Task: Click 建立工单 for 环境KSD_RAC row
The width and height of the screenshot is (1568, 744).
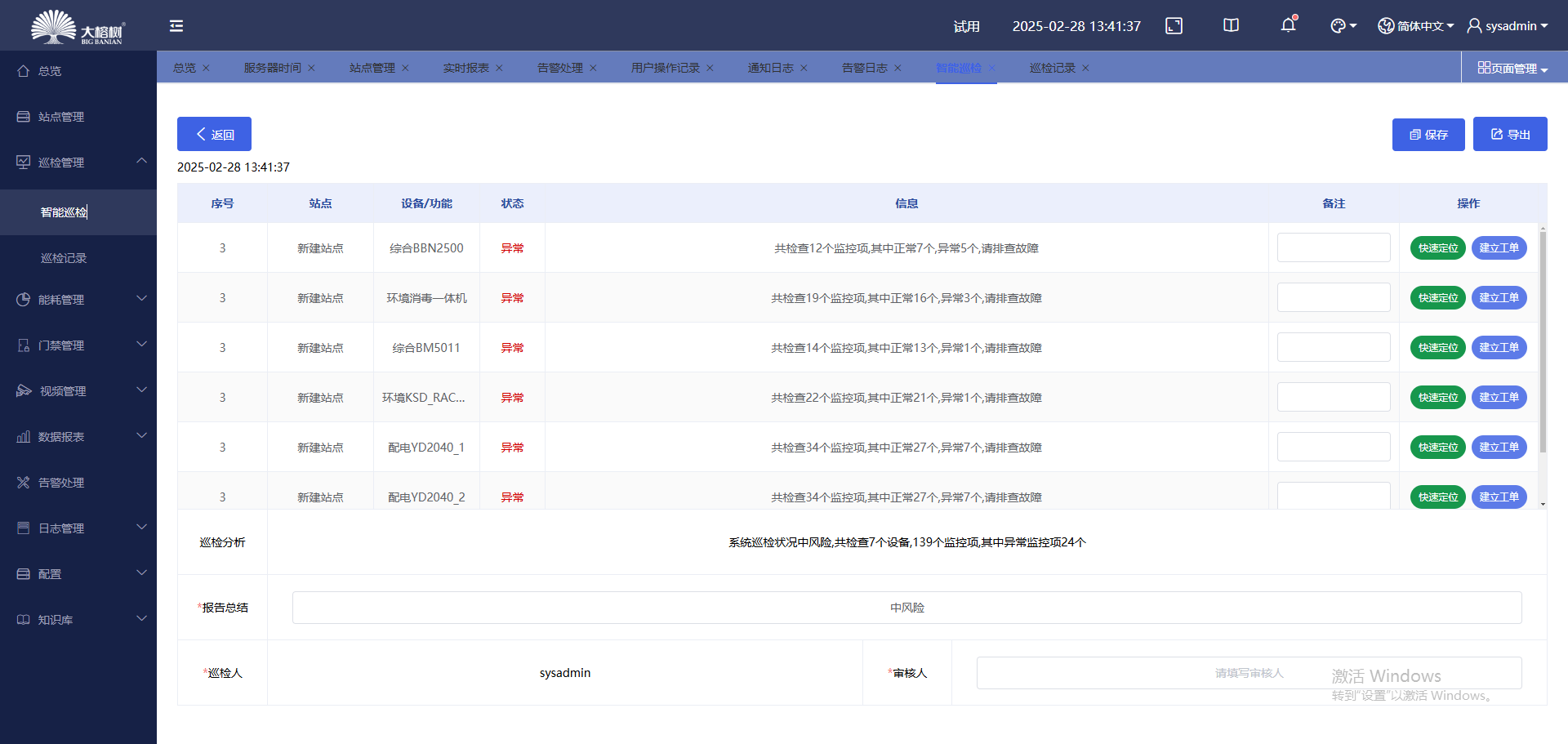Action: [x=1499, y=398]
